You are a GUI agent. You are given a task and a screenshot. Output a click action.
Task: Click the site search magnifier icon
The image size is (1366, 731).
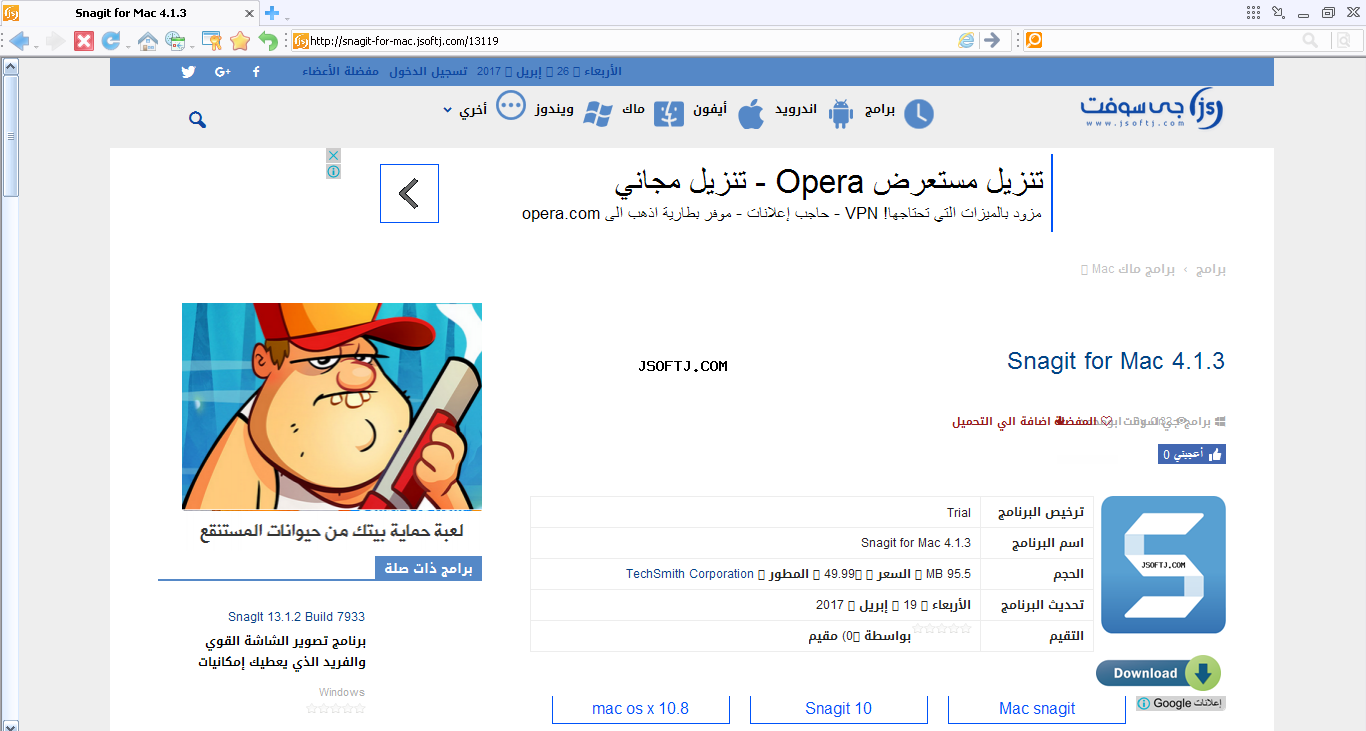click(197, 120)
